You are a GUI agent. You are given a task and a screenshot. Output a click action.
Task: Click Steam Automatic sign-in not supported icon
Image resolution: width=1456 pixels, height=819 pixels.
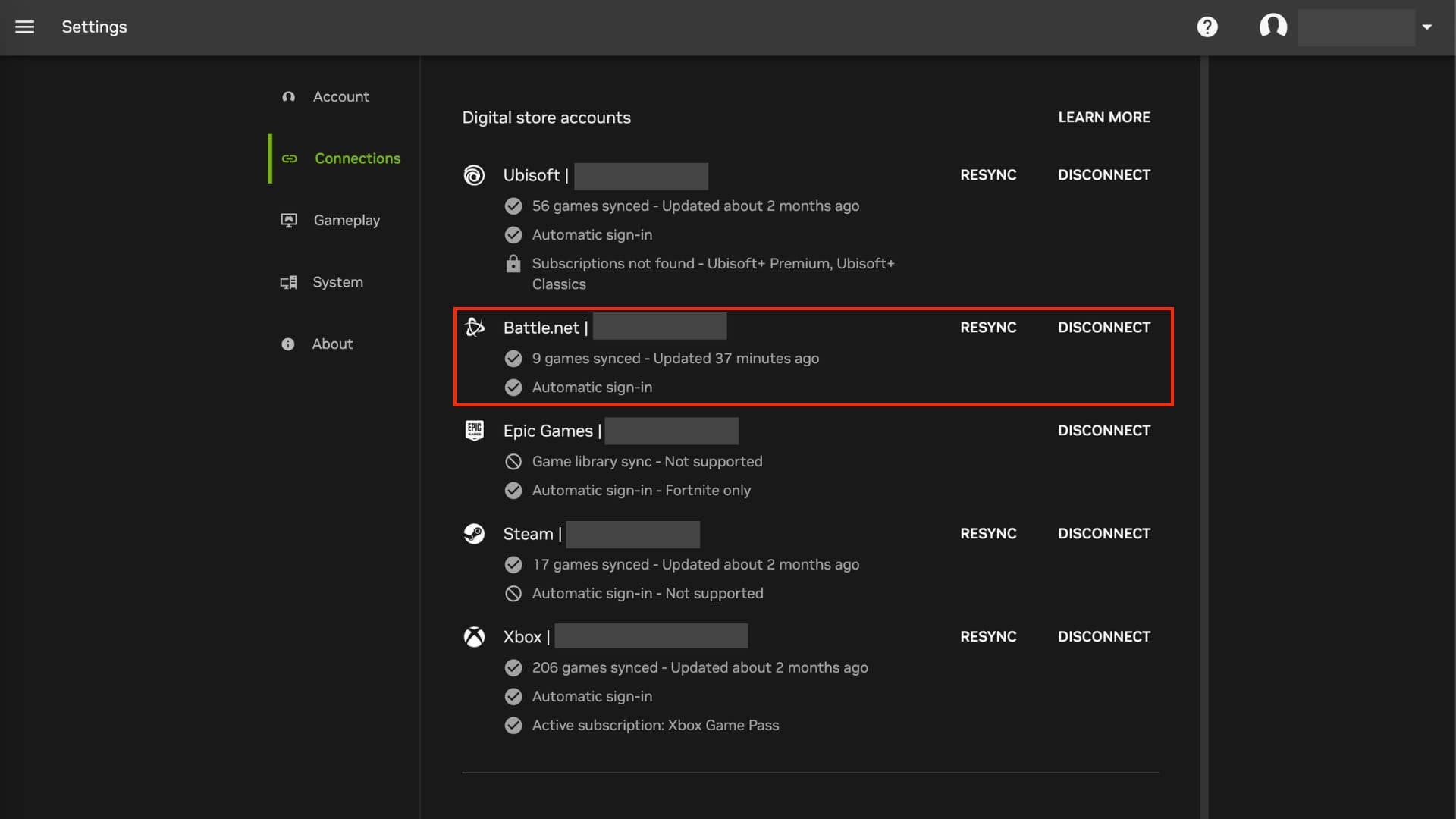click(513, 594)
